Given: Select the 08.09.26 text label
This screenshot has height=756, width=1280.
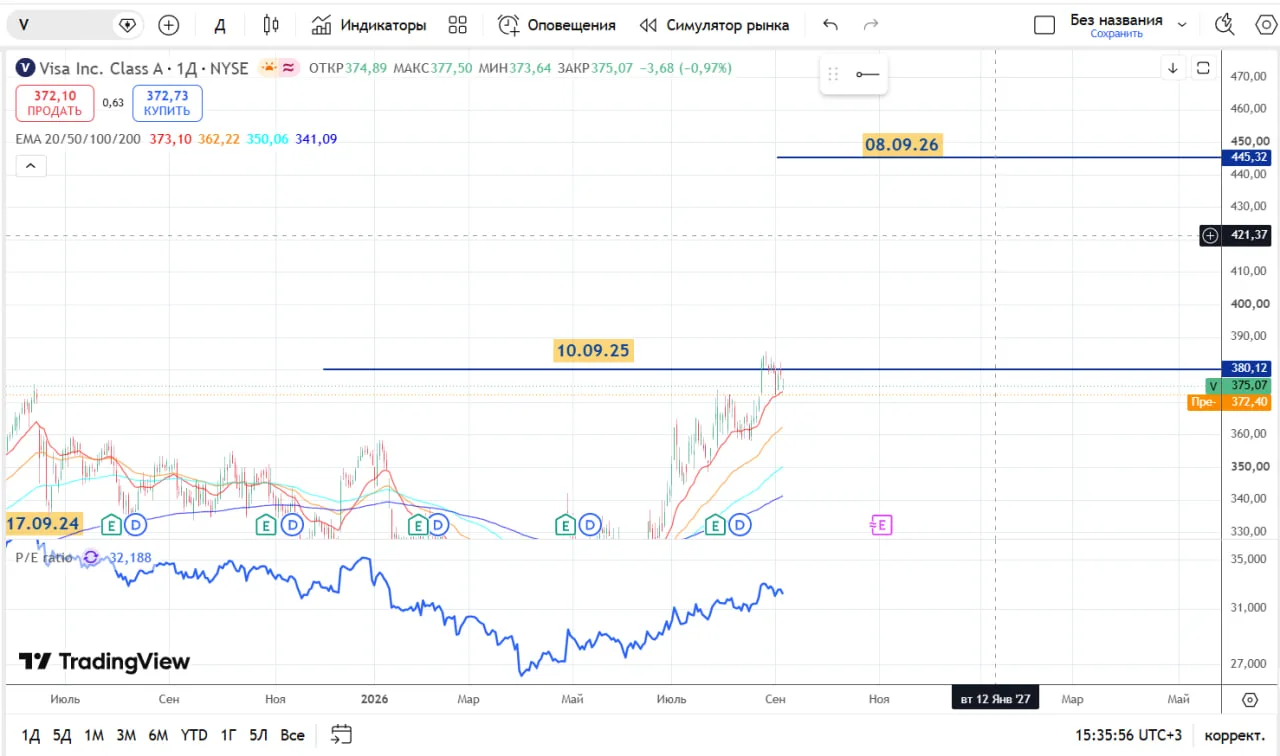Looking at the screenshot, I should pyautogui.click(x=902, y=145).
